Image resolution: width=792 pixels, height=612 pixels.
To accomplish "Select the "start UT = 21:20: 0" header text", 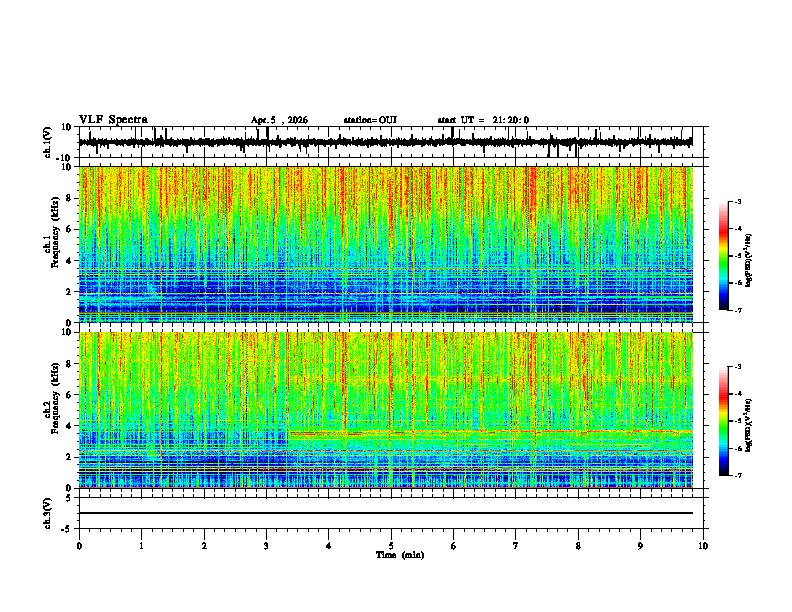I will (x=483, y=120).
